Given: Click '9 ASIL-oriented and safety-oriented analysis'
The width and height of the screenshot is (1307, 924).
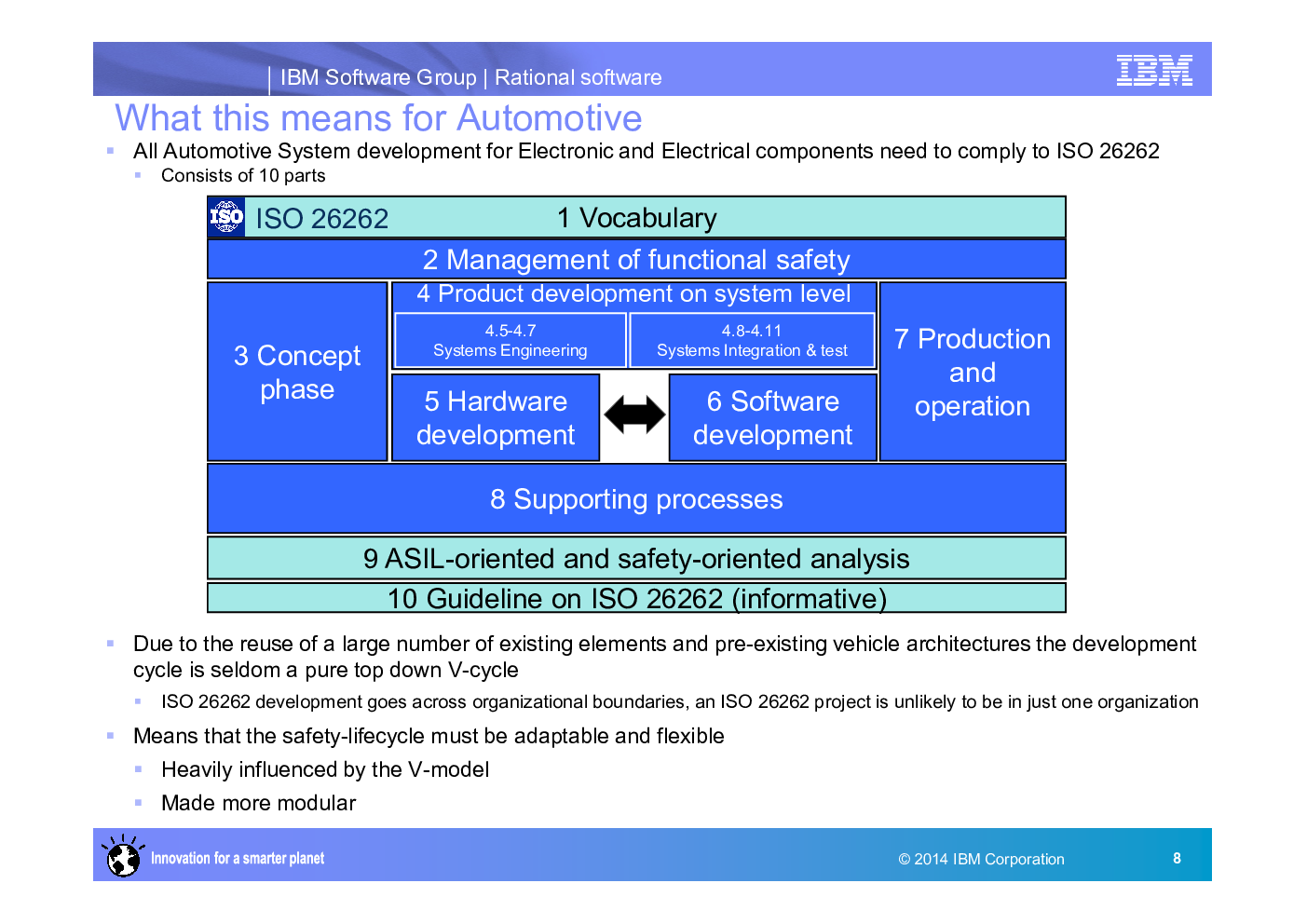Looking at the screenshot, I should (636, 558).
